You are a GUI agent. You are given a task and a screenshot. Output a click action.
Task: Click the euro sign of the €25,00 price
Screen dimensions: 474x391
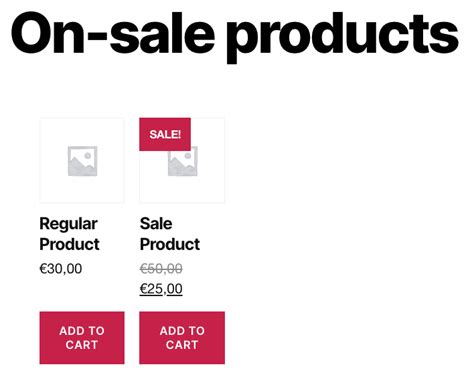[x=144, y=289]
